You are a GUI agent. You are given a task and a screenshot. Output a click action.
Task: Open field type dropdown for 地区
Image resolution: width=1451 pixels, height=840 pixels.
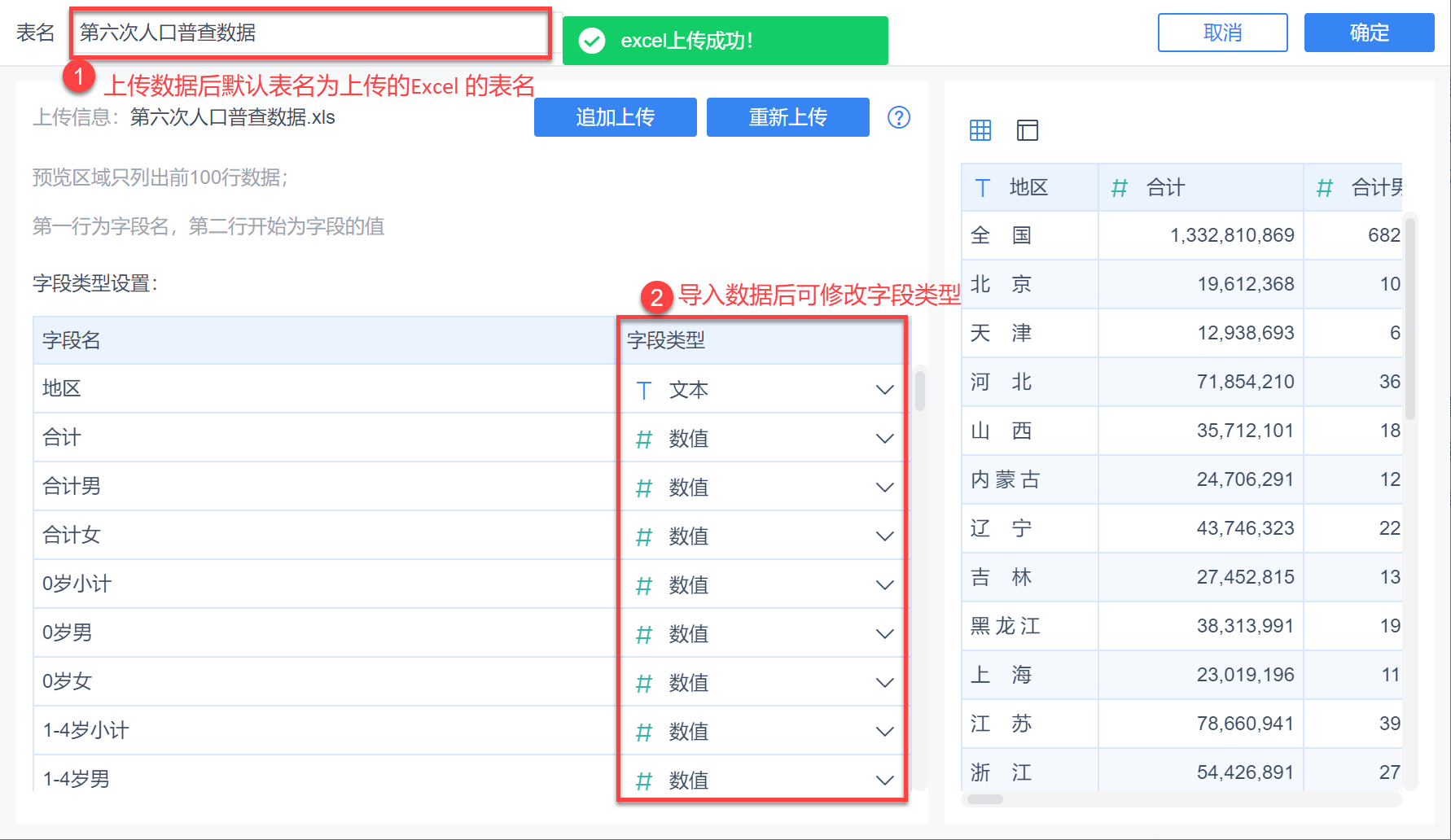coord(884,390)
